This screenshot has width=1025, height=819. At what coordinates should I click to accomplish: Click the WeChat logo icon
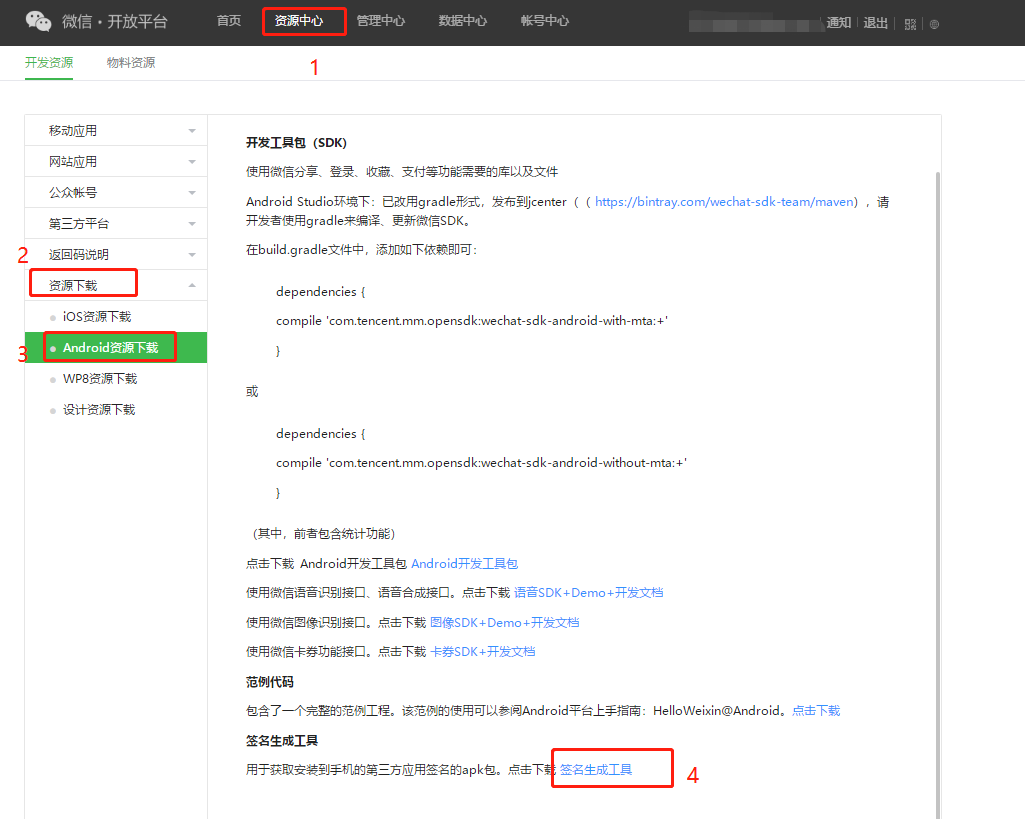[x=38, y=22]
